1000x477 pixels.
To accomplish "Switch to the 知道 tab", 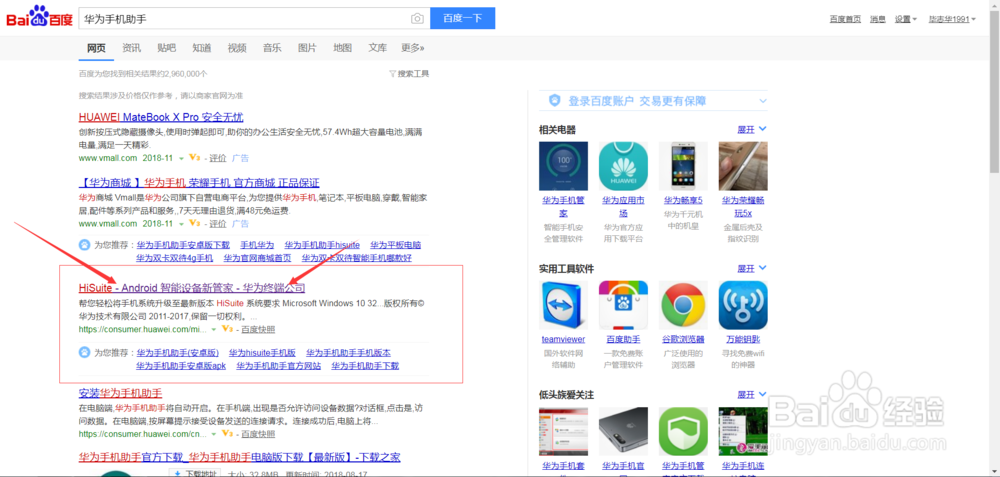I will point(202,48).
